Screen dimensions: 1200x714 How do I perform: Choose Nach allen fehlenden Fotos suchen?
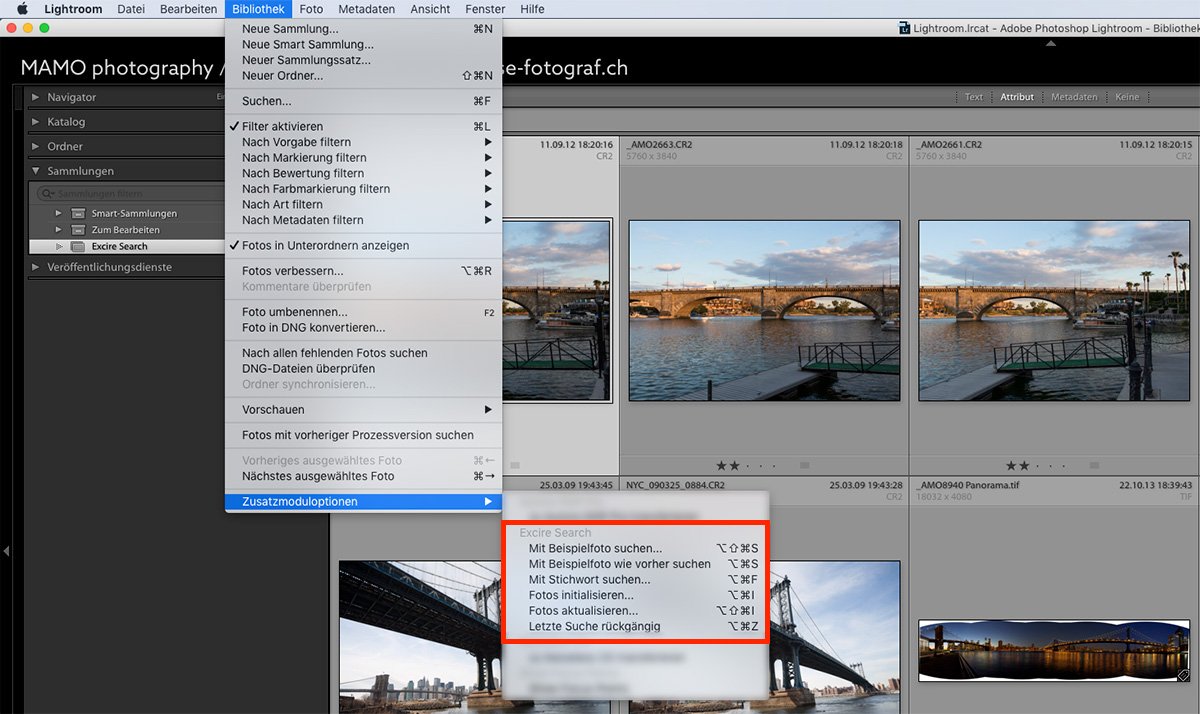pos(364,353)
